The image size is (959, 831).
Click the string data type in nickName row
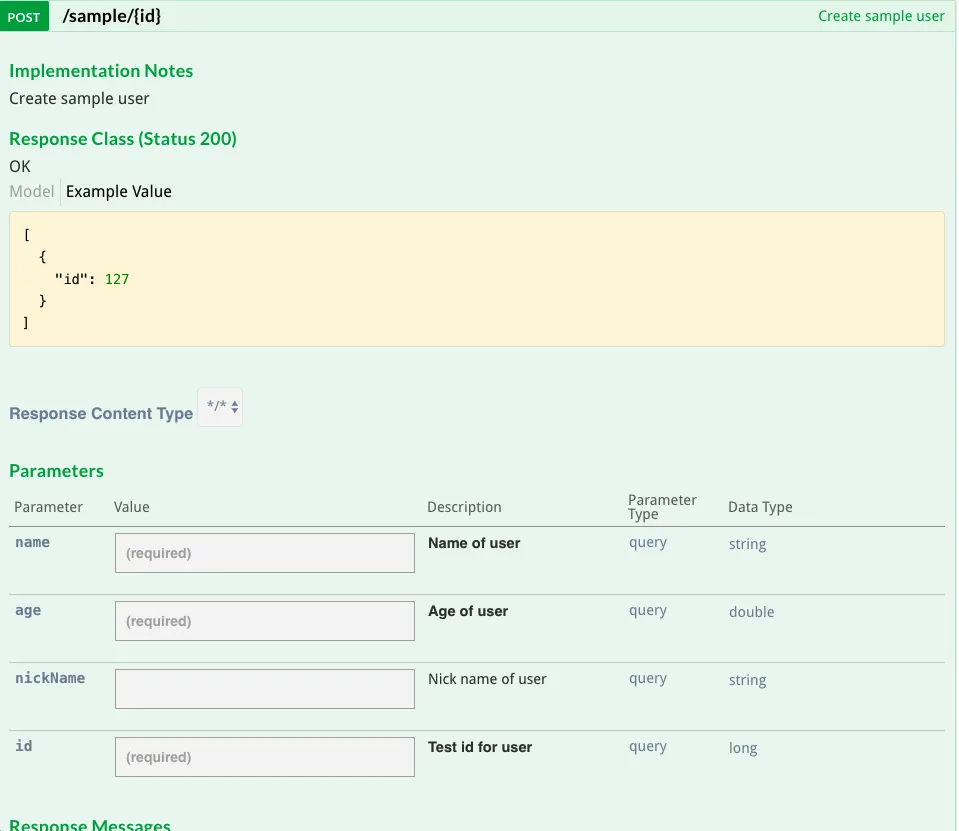pos(747,680)
